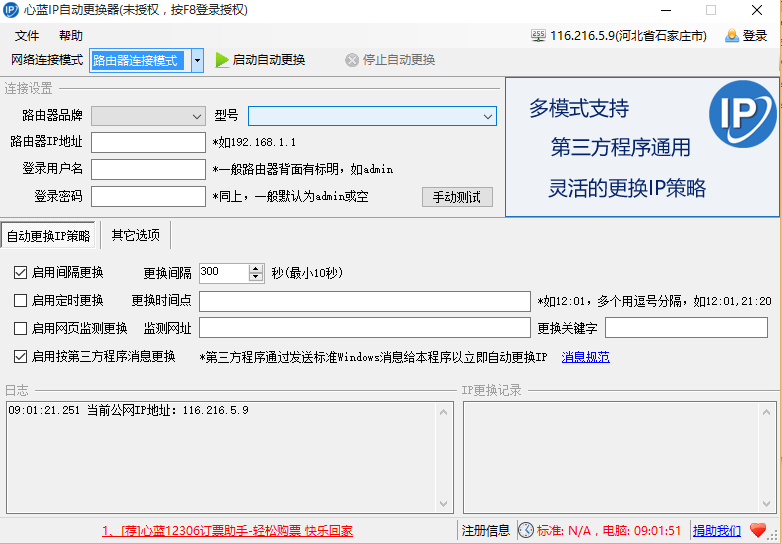
Task: Switch to the 自动更换IP策略 tab
Action: point(48,235)
